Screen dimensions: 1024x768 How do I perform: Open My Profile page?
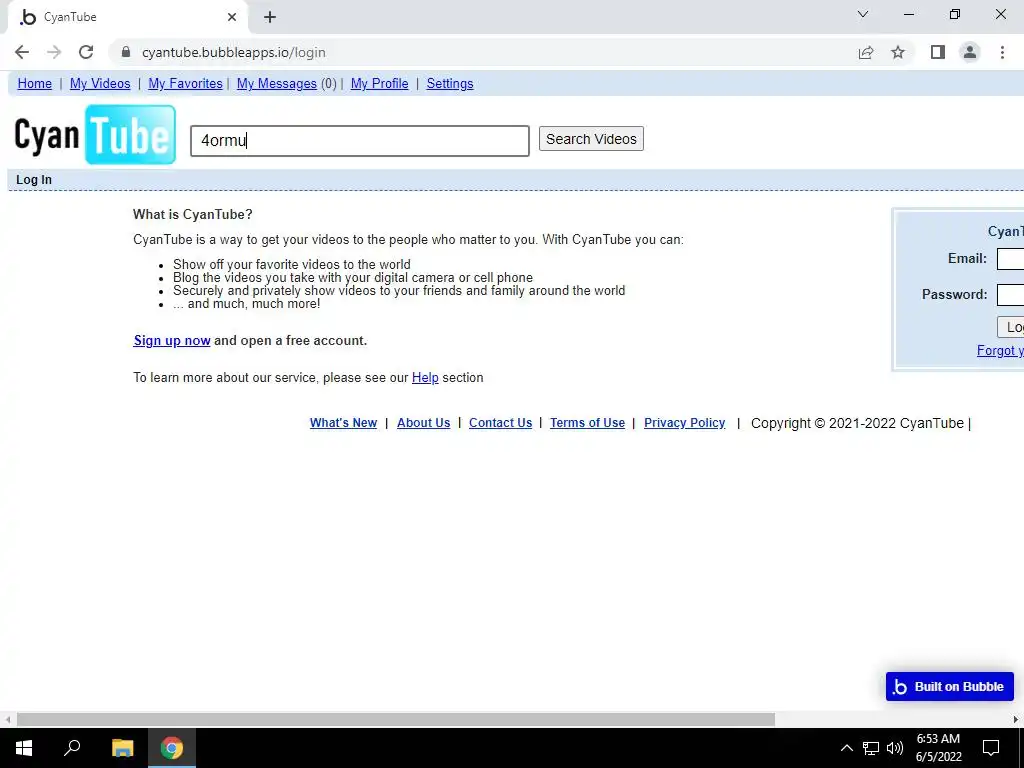[x=379, y=84]
